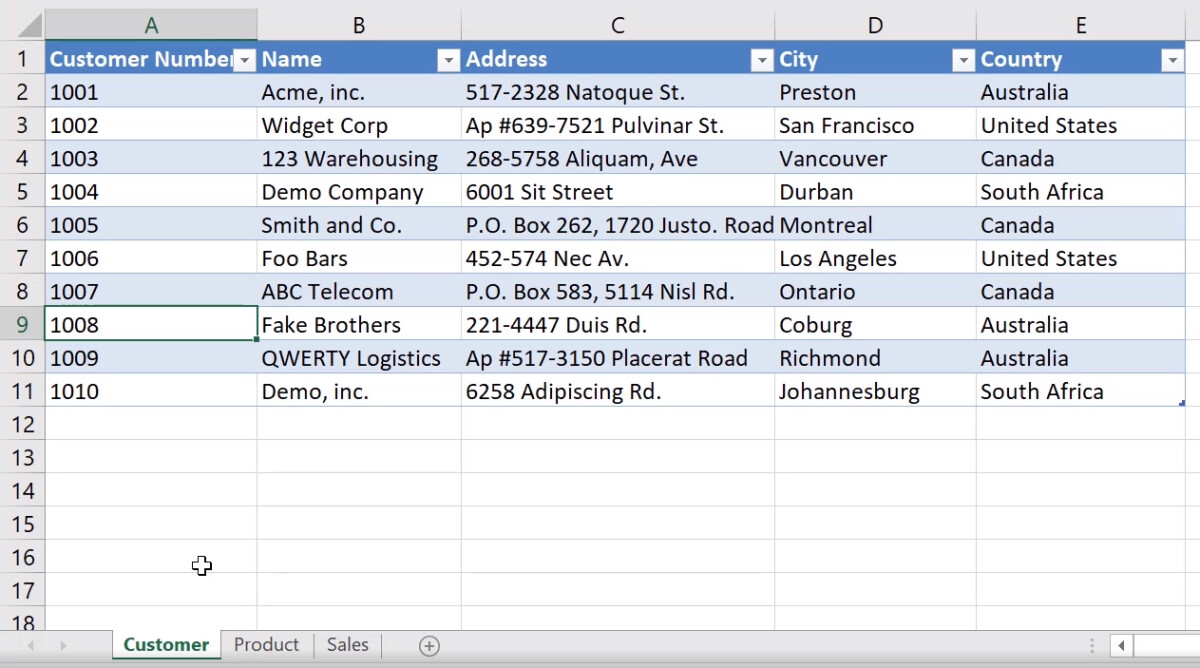Select the Johannesburg cell
The width and height of the screenshot is (1200, 668).
point(875,391)
